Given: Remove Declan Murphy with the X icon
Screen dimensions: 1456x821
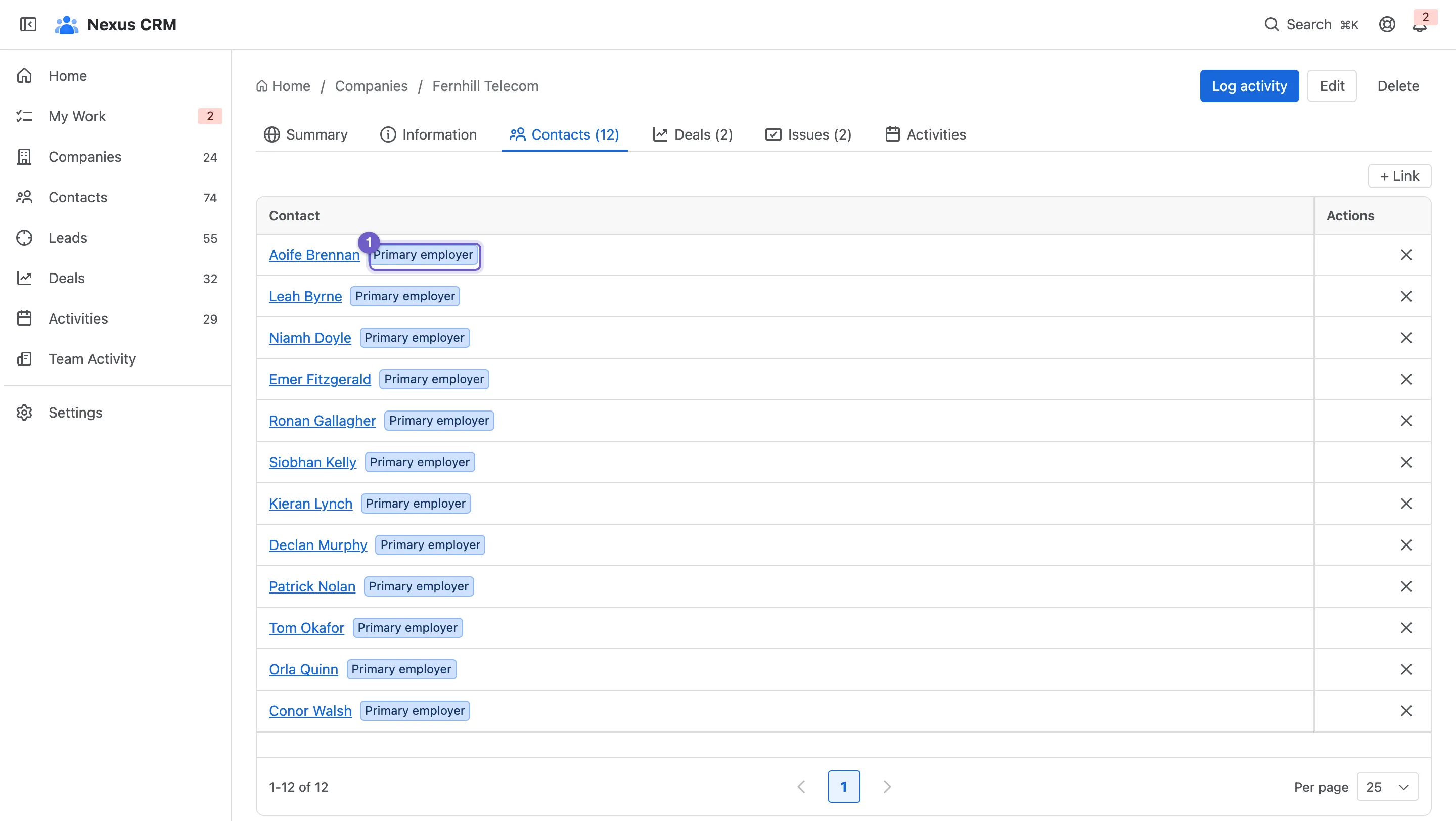Looking at the screenshot, I should (1406, 544).
